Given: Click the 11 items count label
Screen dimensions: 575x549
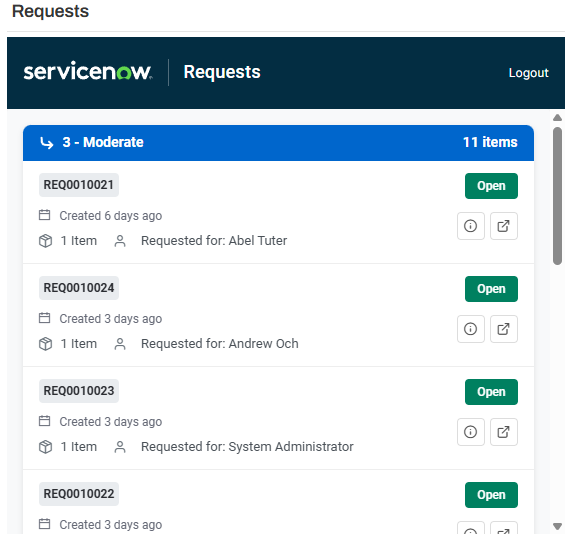Looking at the screenshot, I should pyautogui.click(x=490, y=142).
